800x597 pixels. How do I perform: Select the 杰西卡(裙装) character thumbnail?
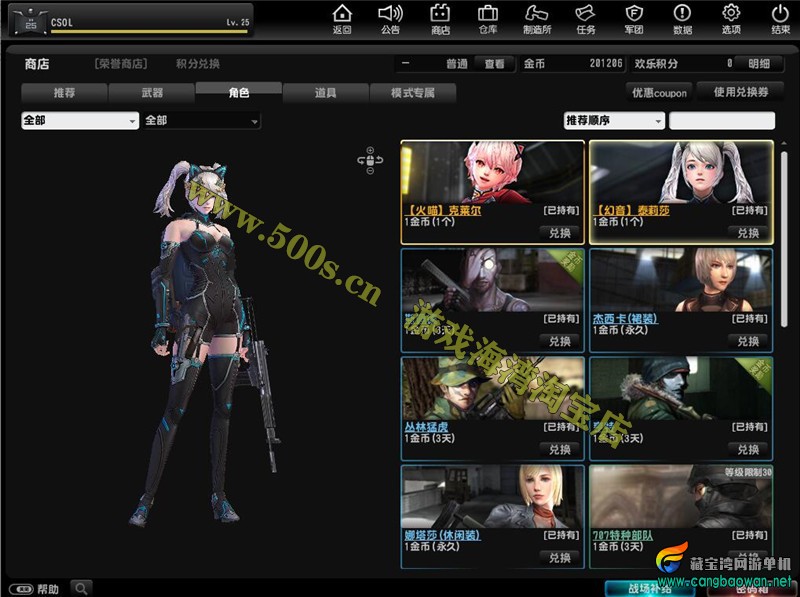(680, 284)
